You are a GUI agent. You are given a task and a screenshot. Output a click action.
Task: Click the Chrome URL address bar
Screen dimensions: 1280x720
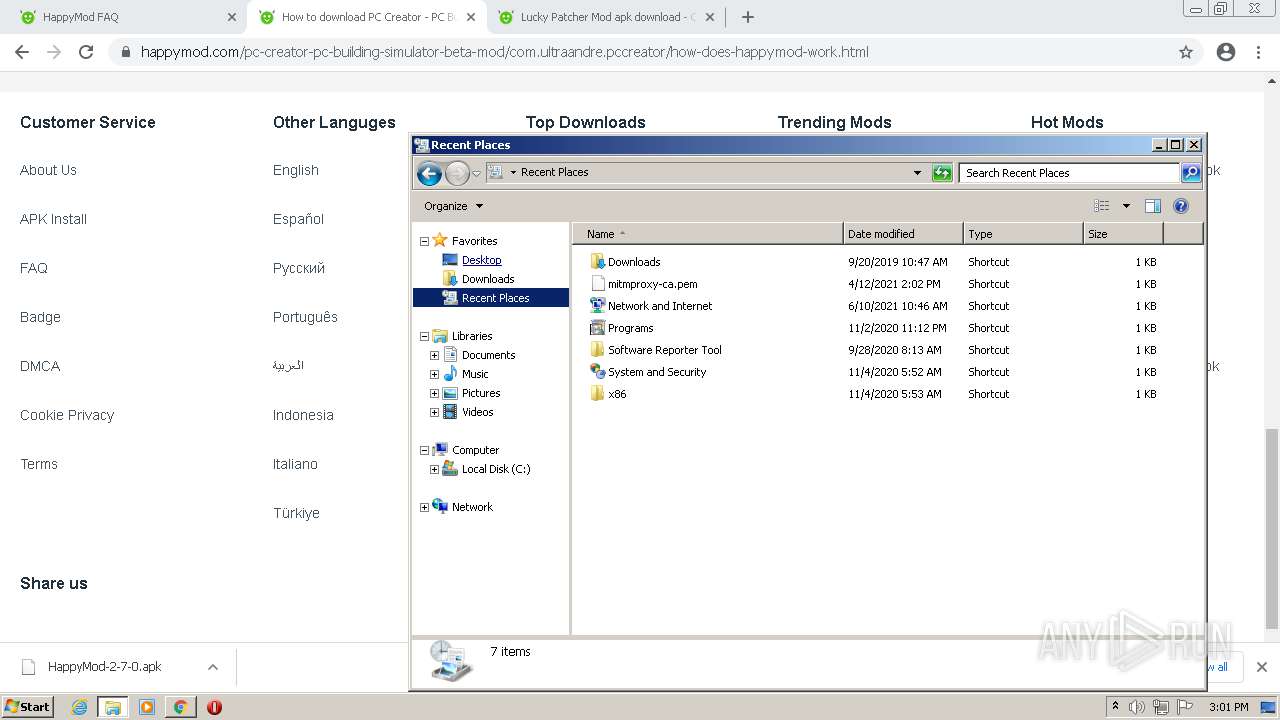click(640, 52)
